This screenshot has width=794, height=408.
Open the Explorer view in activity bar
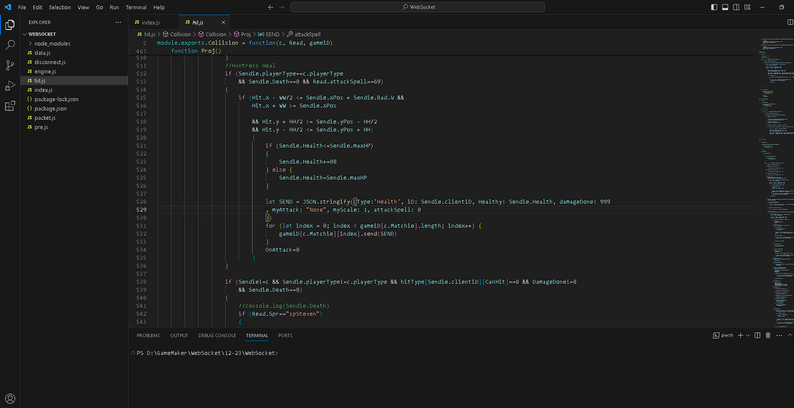click(x=10, y=25)
